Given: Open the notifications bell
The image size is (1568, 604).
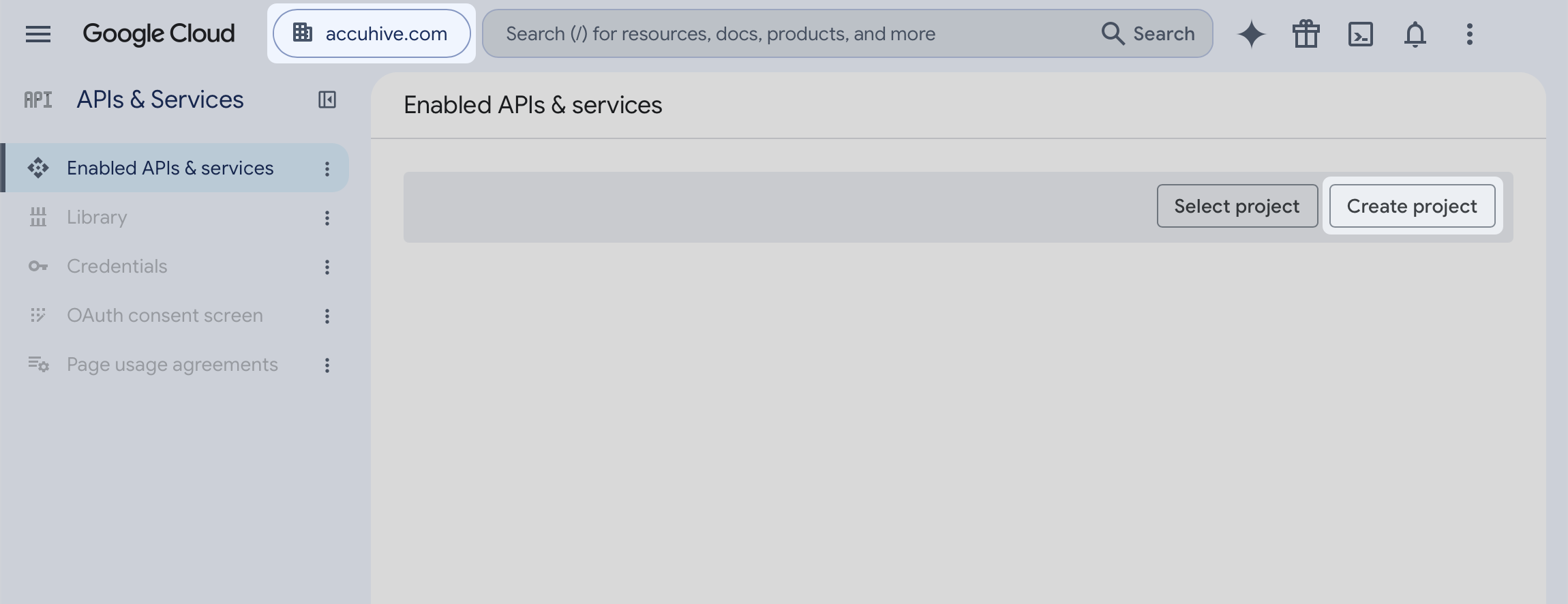Looking at the screenshot, I should tap(1415, 33).
